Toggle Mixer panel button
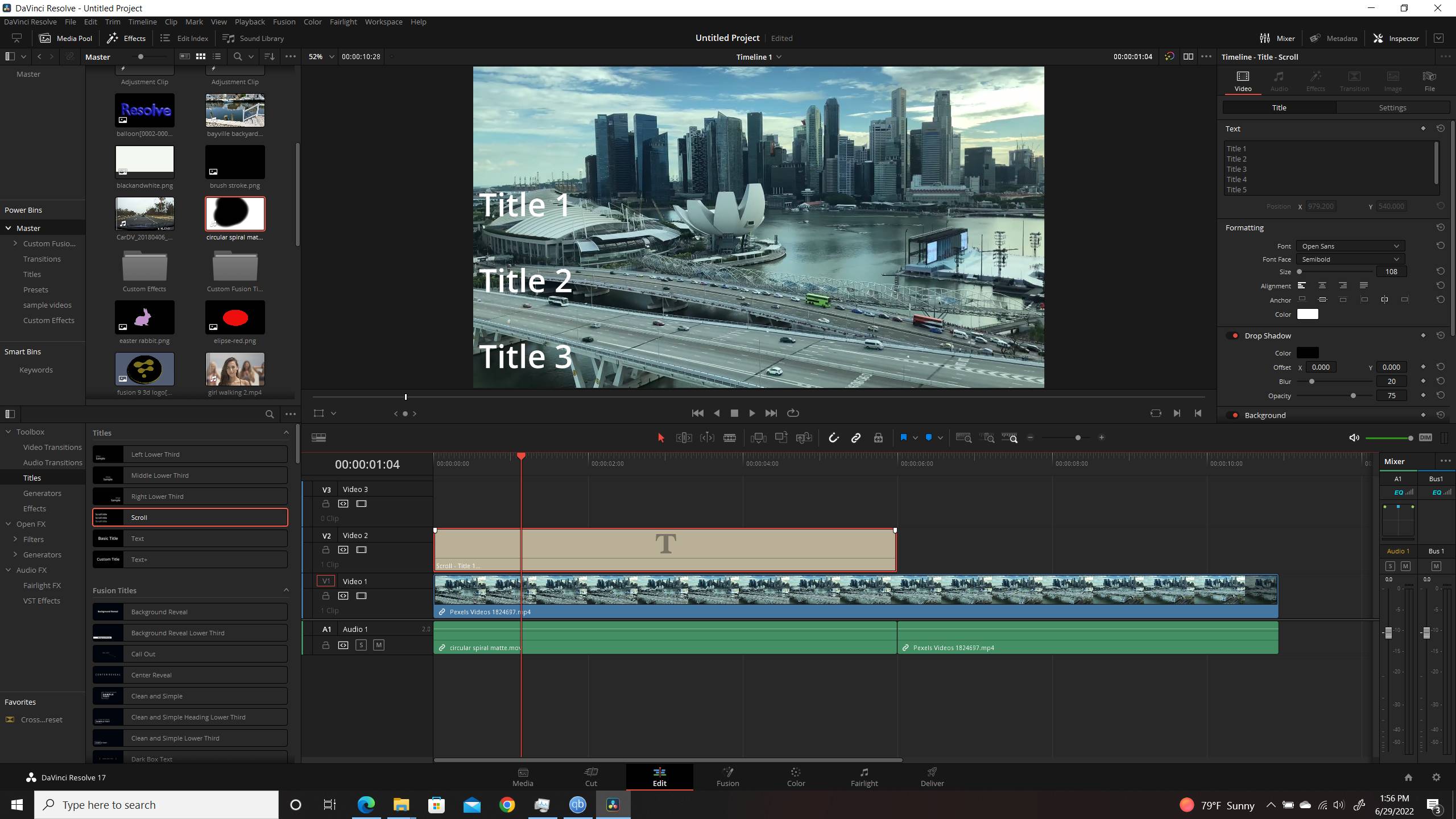The width and height of the screenshot is (1456, 819). coord(1277,38)
